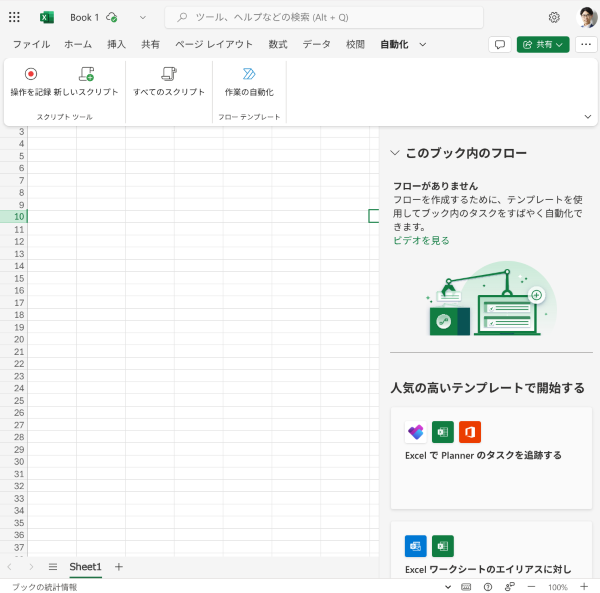Select the 自動化 tab

(394, 45)
